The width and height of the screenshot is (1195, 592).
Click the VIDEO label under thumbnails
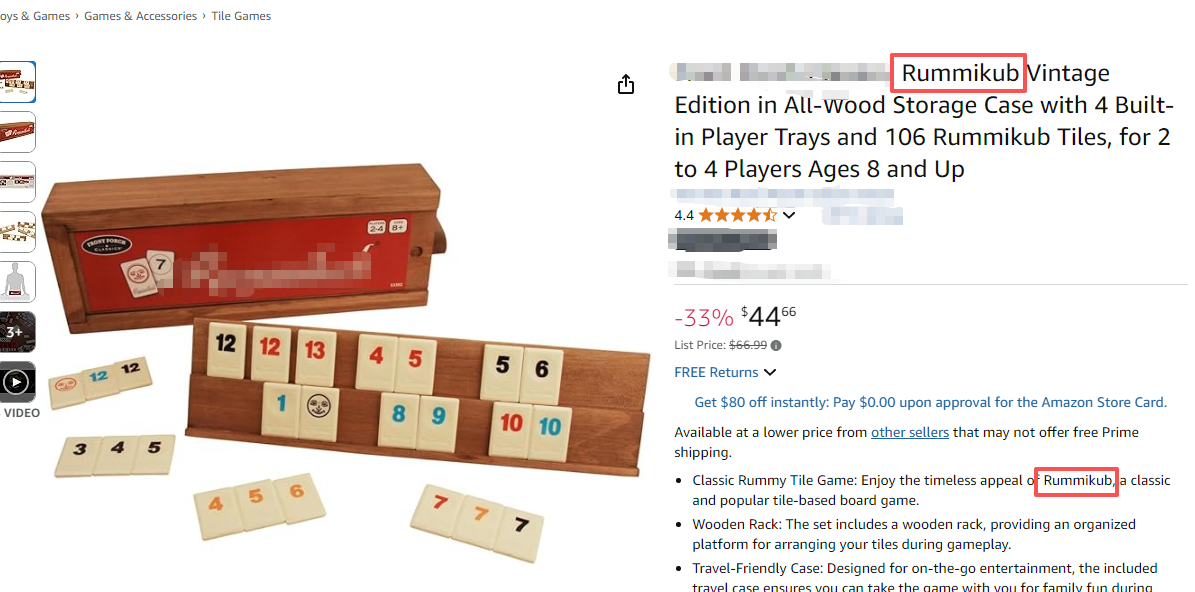click(x=22, y=413)
